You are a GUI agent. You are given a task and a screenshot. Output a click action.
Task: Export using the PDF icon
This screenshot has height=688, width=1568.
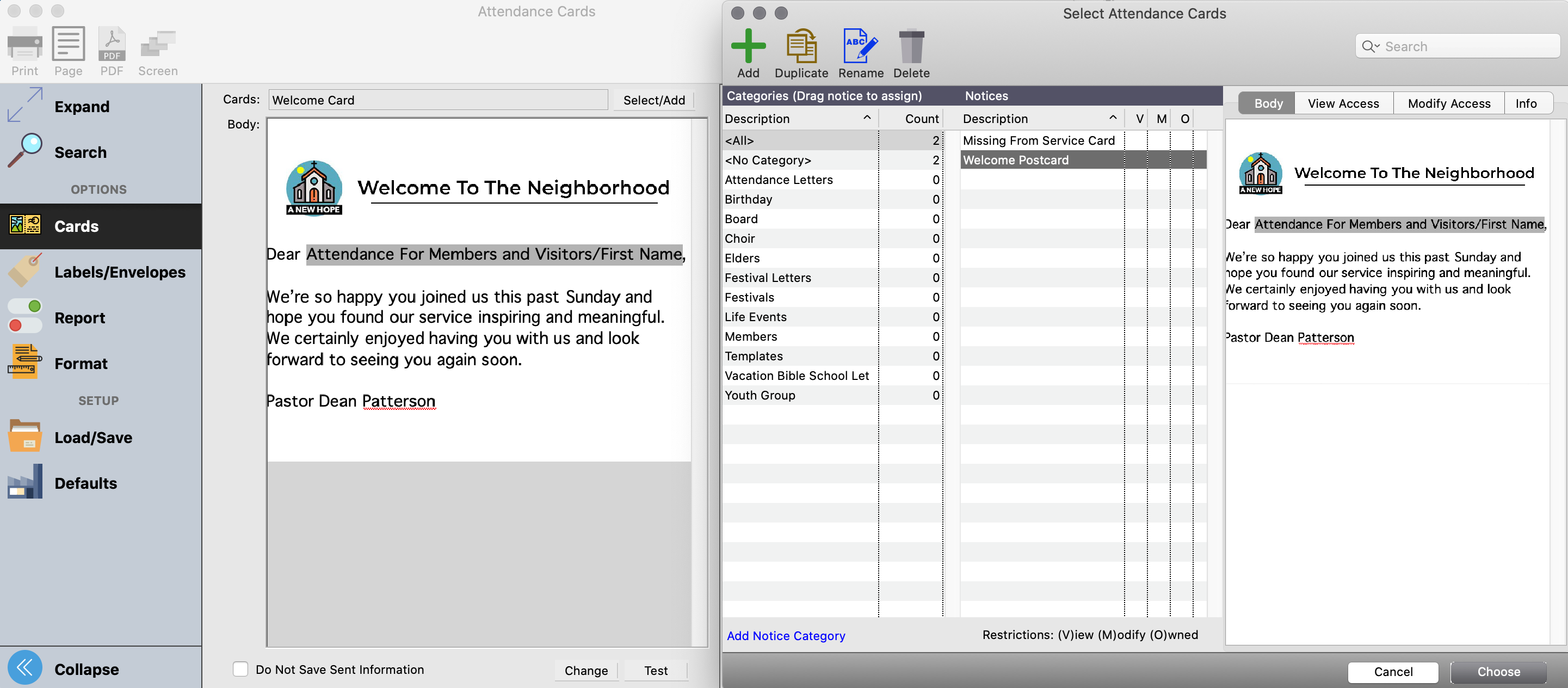coord(112,45)
